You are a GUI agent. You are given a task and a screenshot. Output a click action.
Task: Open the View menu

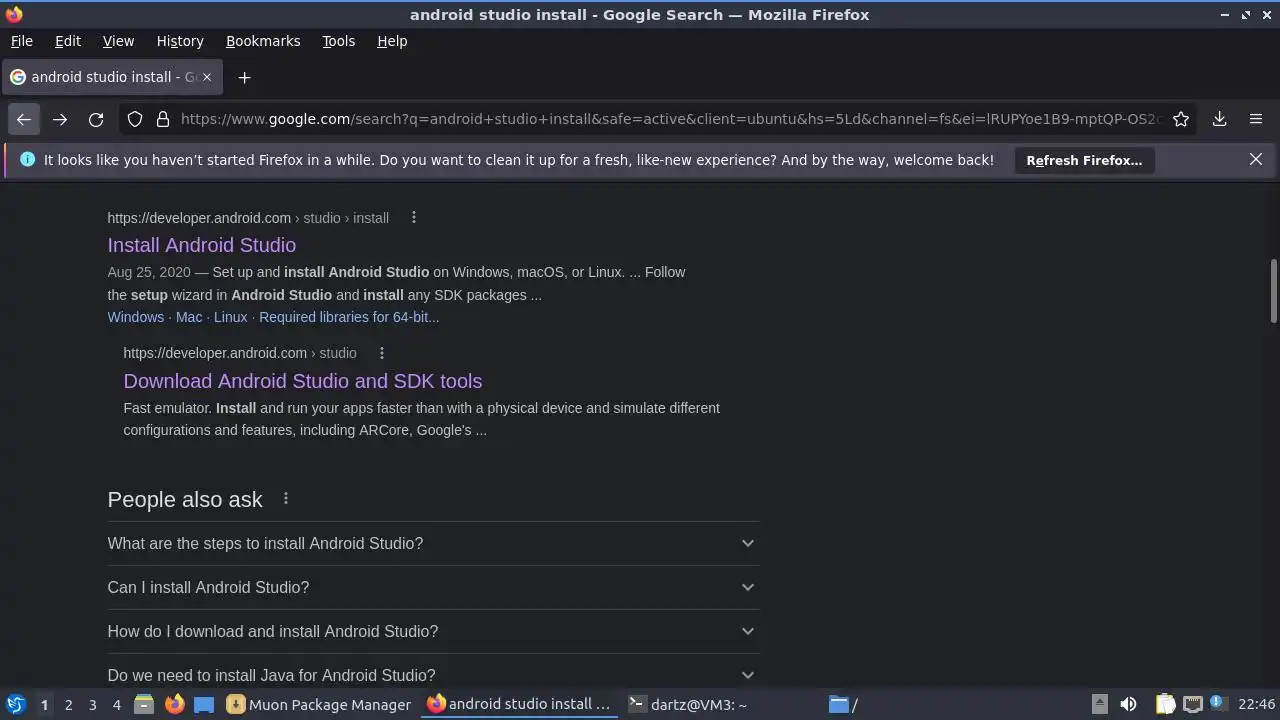(x=118, y=41)
